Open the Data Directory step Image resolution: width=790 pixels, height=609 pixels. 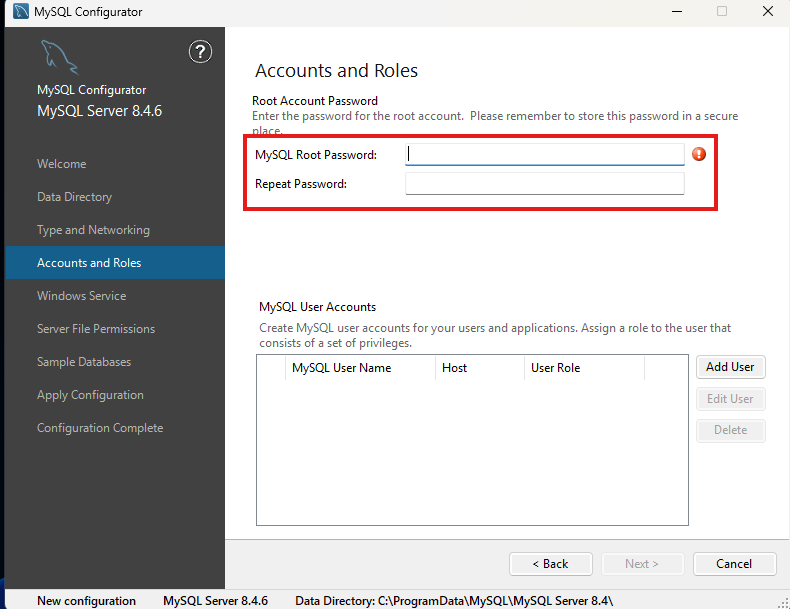75,197
